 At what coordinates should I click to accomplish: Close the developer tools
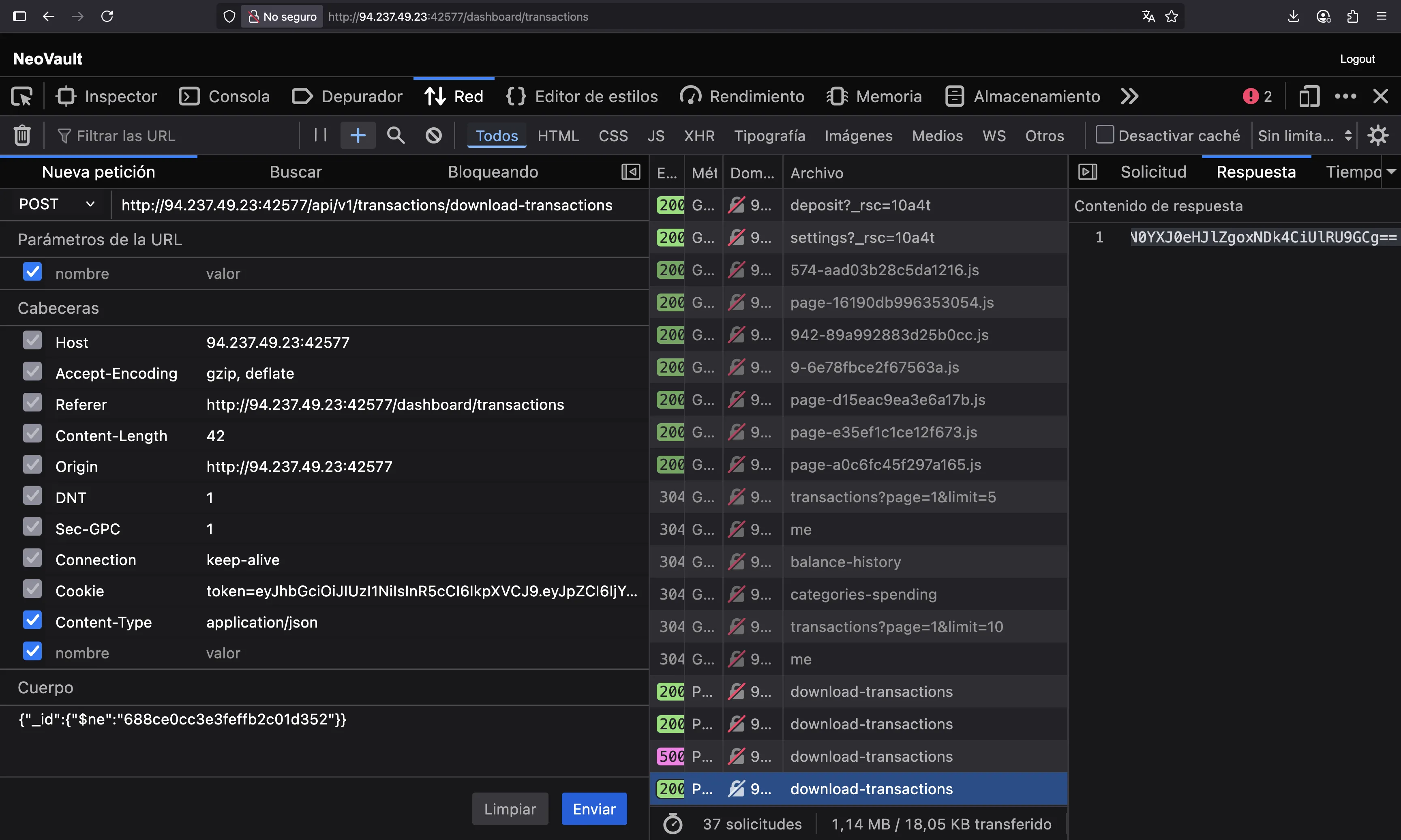(x=1381, y=97)
